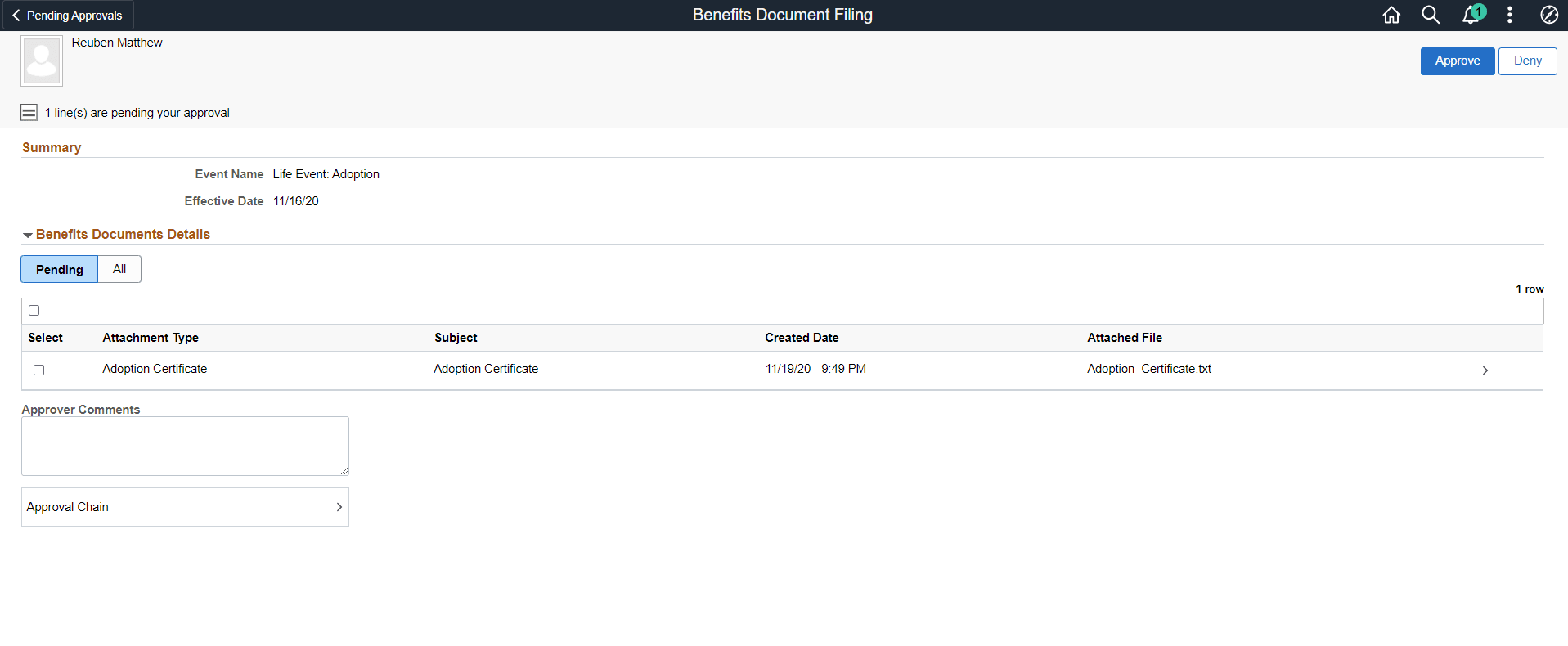Screen dimensions: 1568x646
Task: Open the global search magnifier icon
Action: 1431,15
